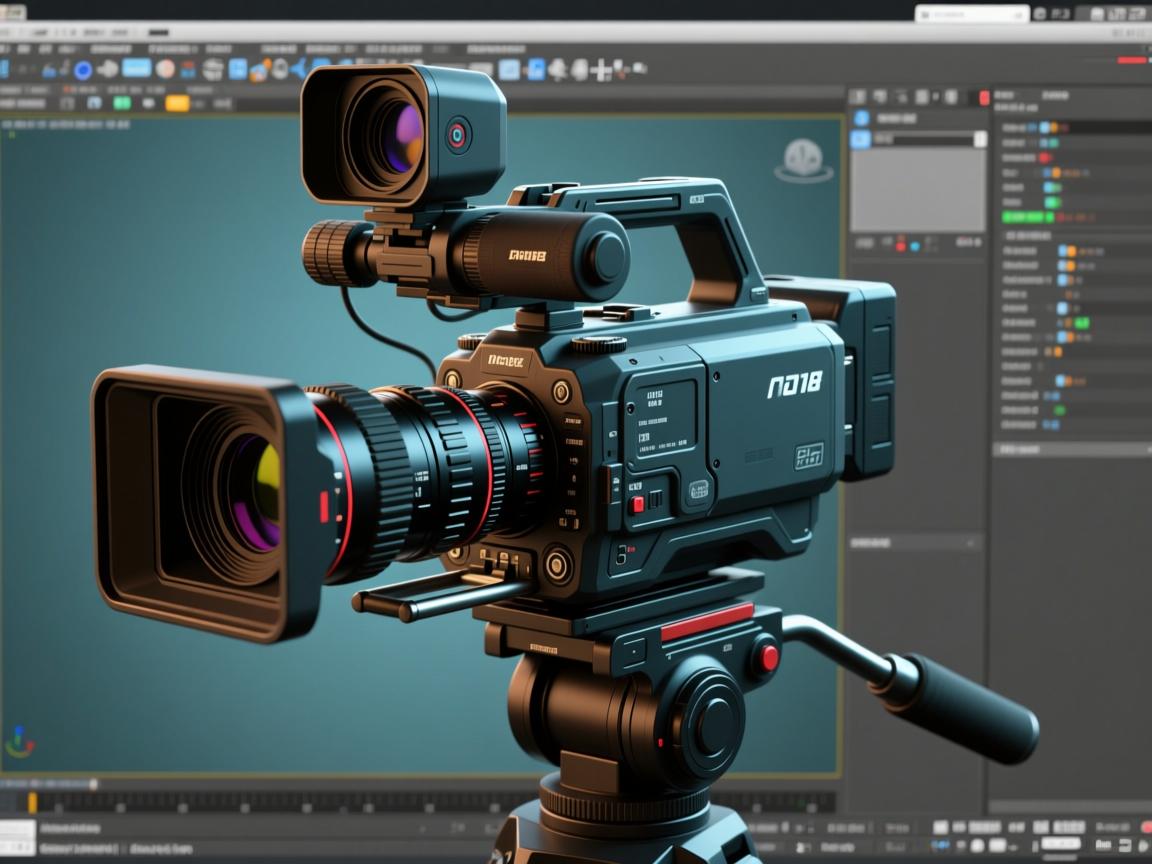Toggle the yellow highlighted button in second toolbar row

tap(177, 103)
